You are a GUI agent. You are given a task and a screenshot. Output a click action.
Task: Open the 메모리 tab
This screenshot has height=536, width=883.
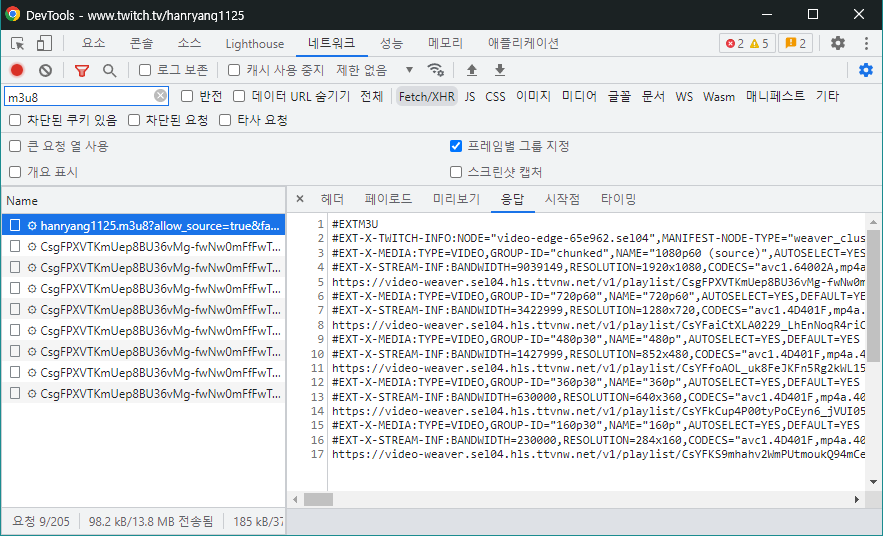445,43
